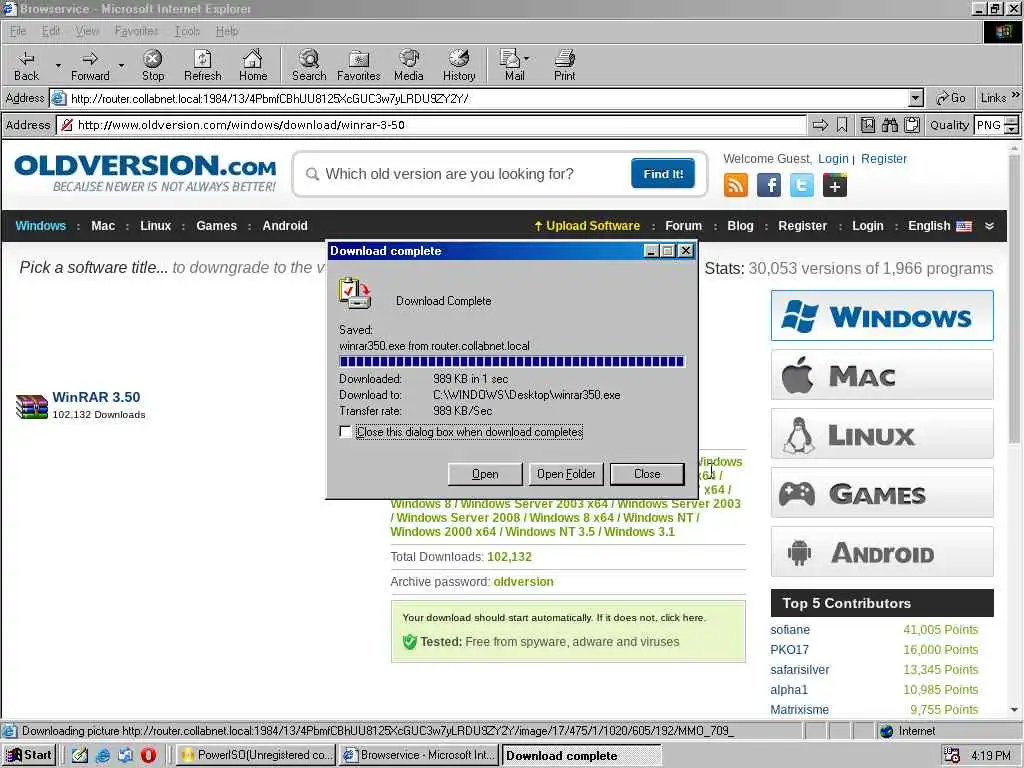Viewport: 1024px width, 768px height.
Task: Click the Show Desktop Quick Launch icon
Action: (80, 755)
